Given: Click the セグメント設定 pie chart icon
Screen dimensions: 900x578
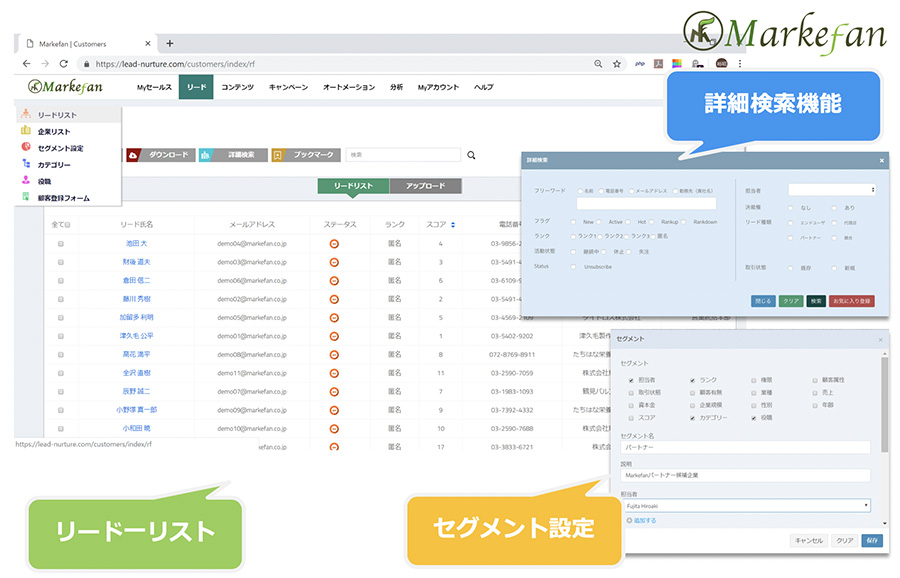Looking at the screenshot, I should click(26, 148).
